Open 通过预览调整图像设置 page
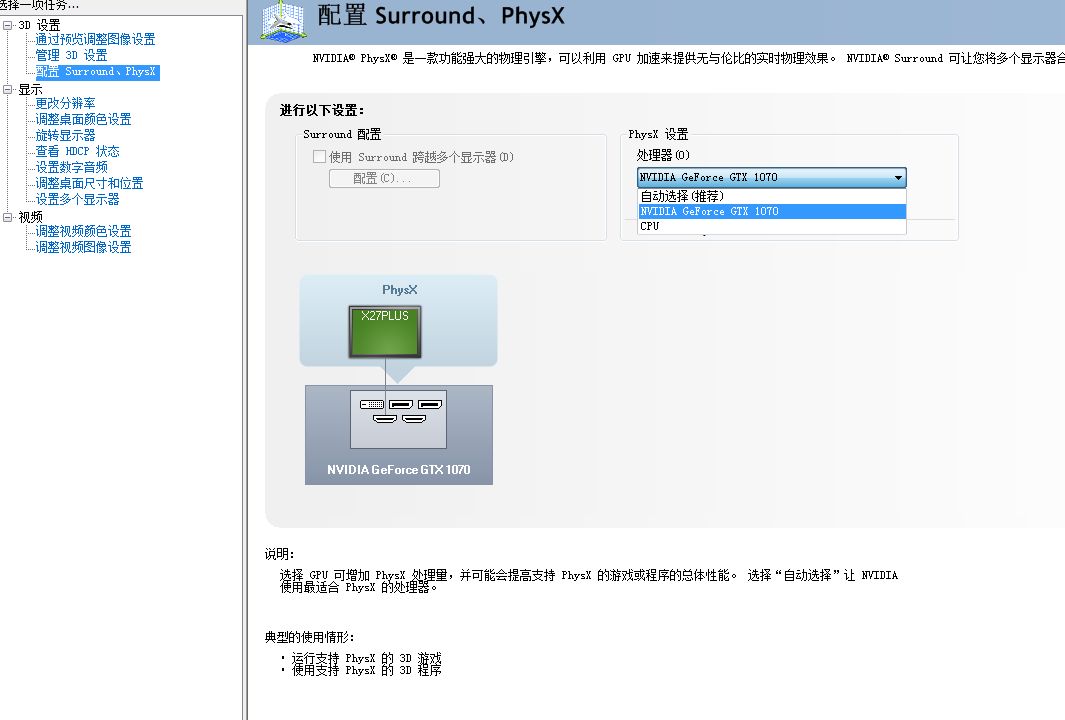Image resolution: width=1065 pixels, height=720 pixels. (95, 39)
